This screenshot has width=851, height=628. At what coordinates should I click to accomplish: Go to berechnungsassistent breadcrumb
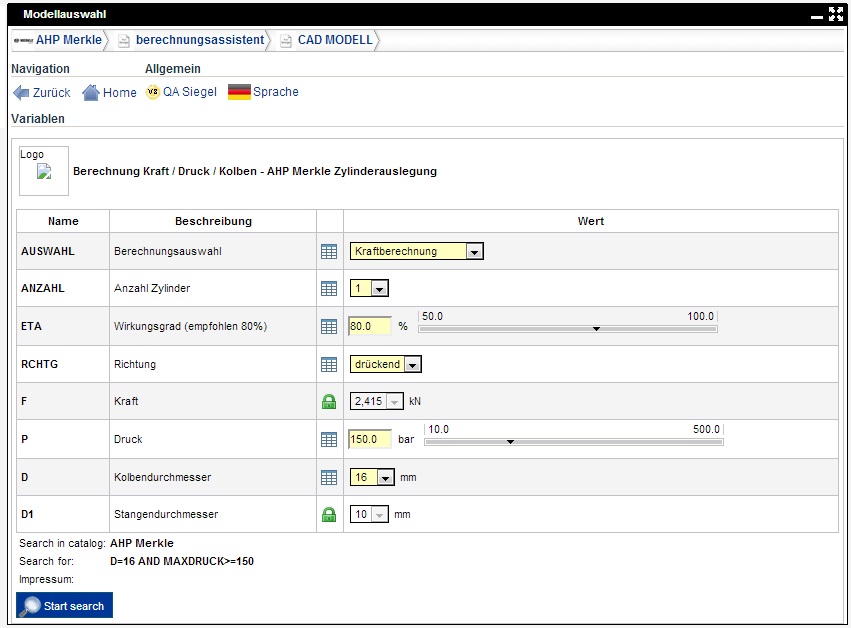coord(200,40)
